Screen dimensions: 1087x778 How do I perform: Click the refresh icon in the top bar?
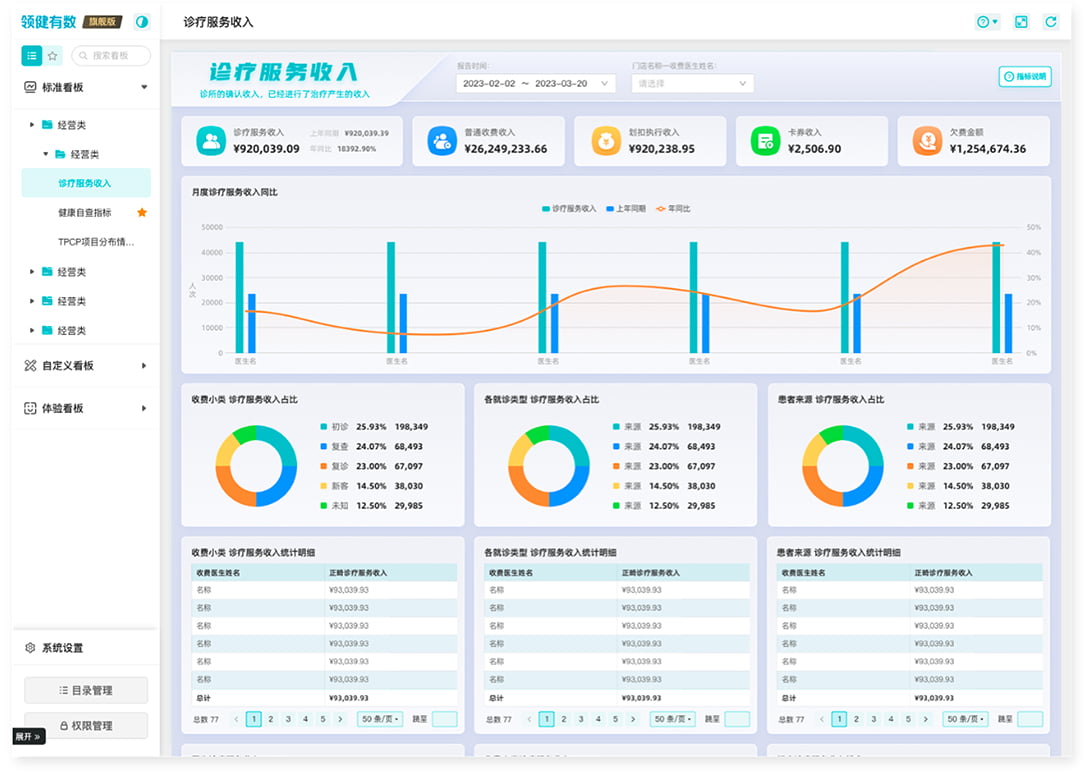[1050, 22]
